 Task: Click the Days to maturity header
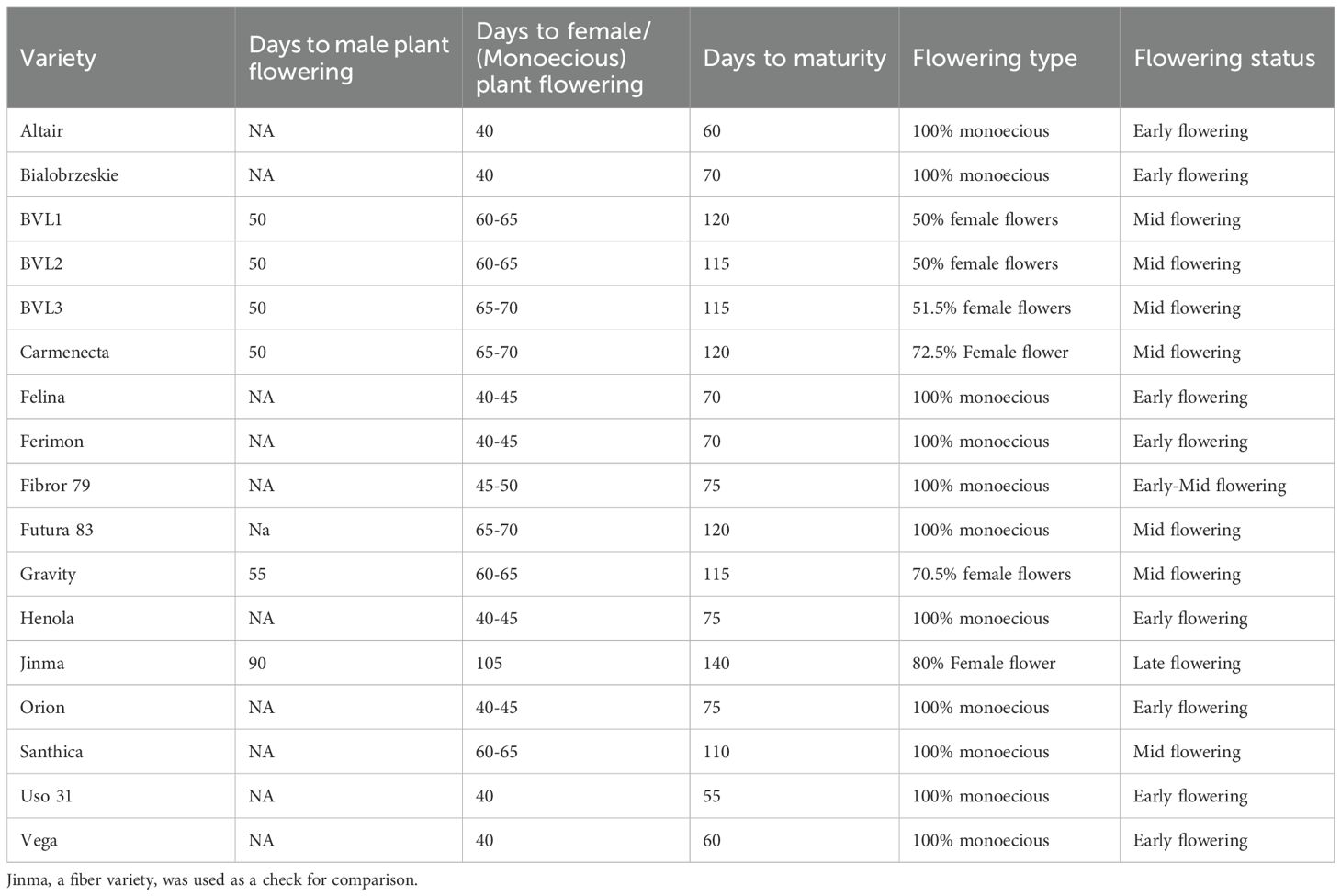tap(794, 58)
